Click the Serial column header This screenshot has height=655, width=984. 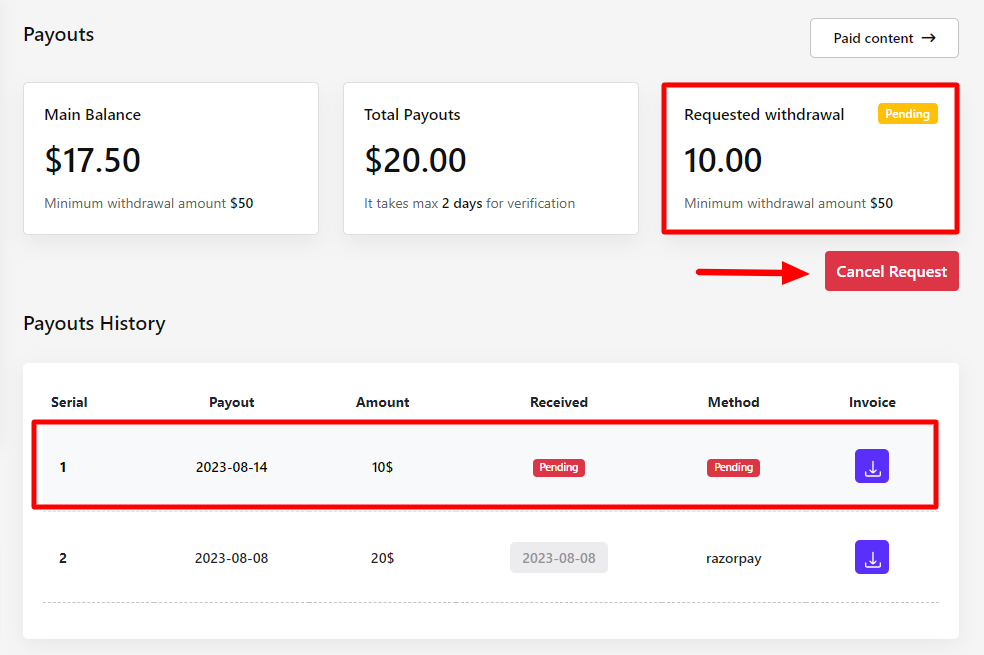point(69,402)
